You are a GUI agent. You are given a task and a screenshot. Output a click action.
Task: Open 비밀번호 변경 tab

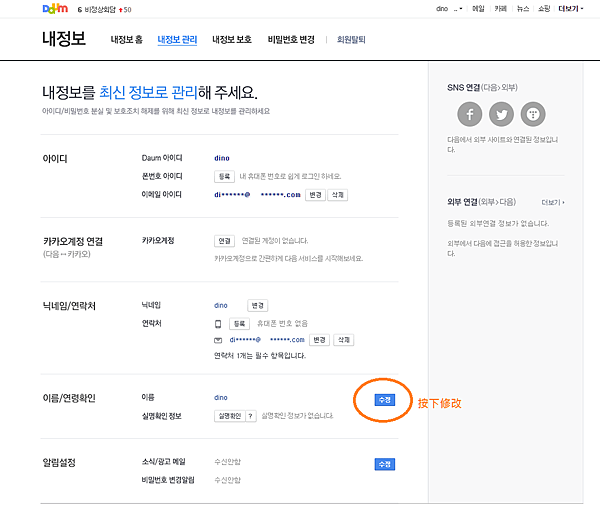click(291, 39)
